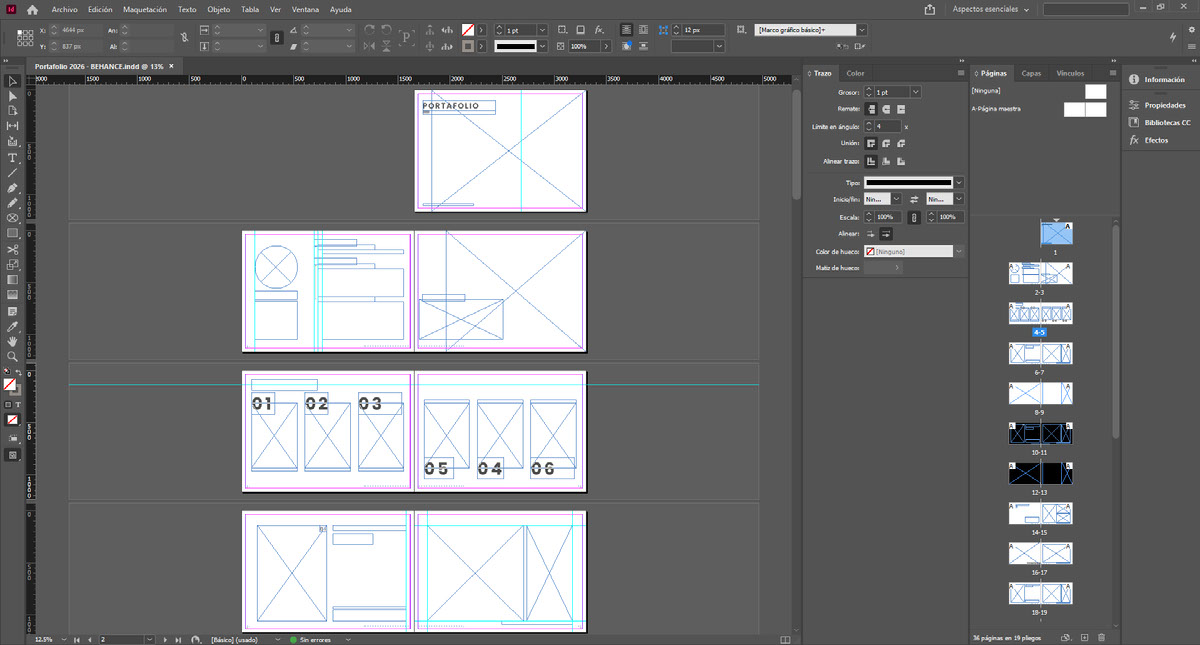
Task: Choose round join Unión option
Action: click(x=886, y=143)
